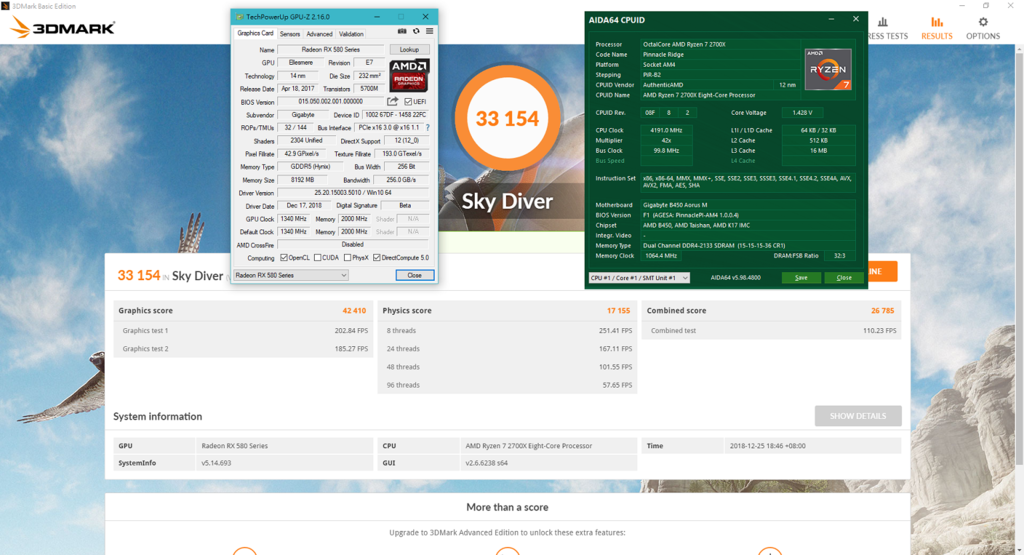The width and height of the screenshot is (1024, 555).
Task: Click the CPU Clock value 4191.0 MHz
Action: pyautogui.click(x=665, y=131)
